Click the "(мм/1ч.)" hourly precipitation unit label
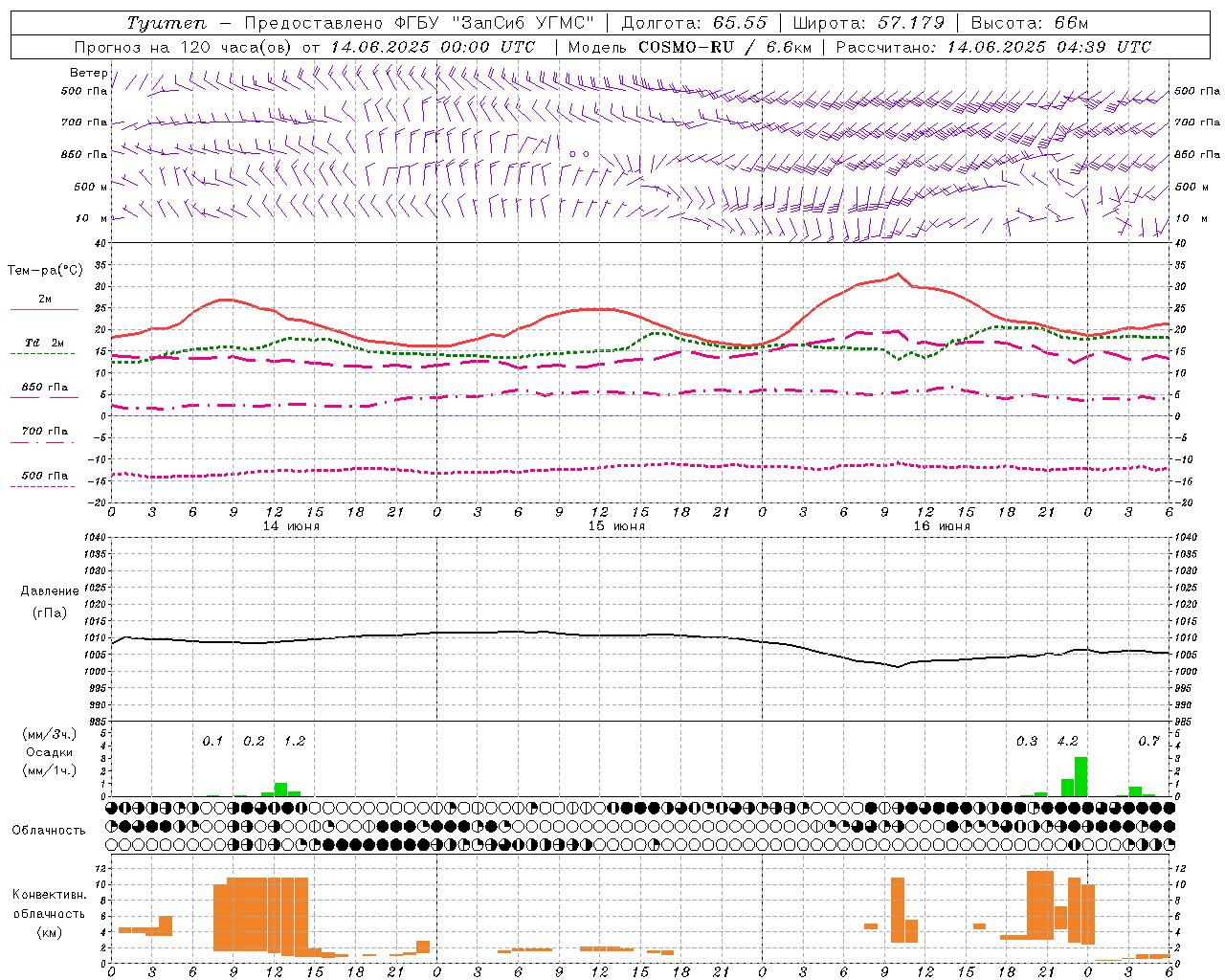Screen dimensions: 1225x980 tap(50, 770)
